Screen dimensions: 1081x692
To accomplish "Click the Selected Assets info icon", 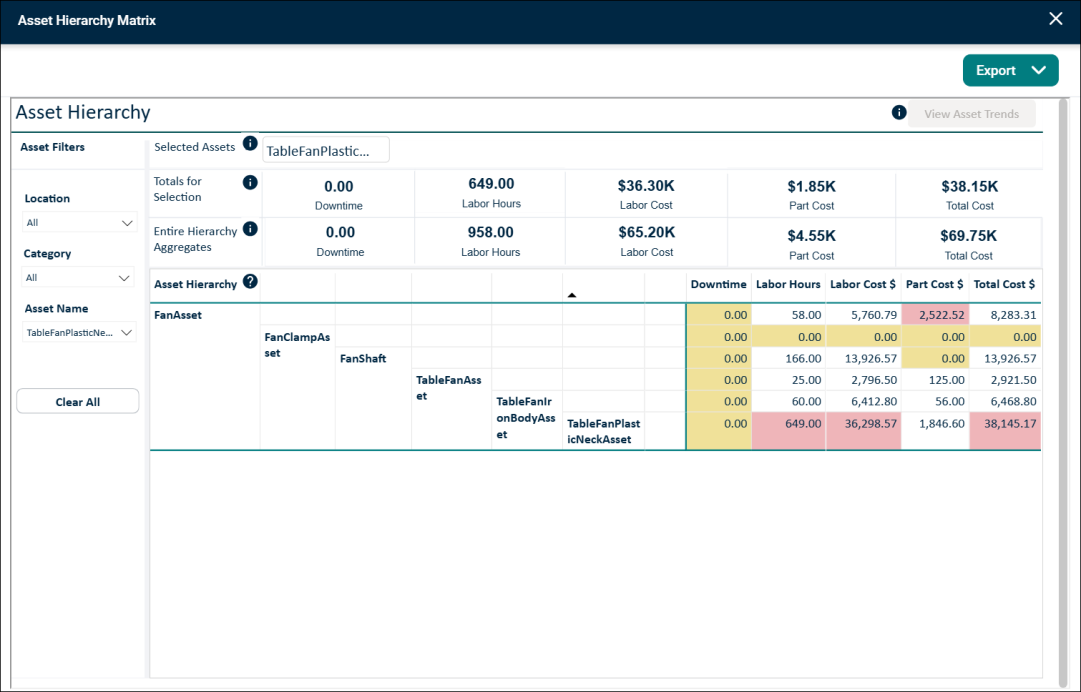I will tap(250, 143).
